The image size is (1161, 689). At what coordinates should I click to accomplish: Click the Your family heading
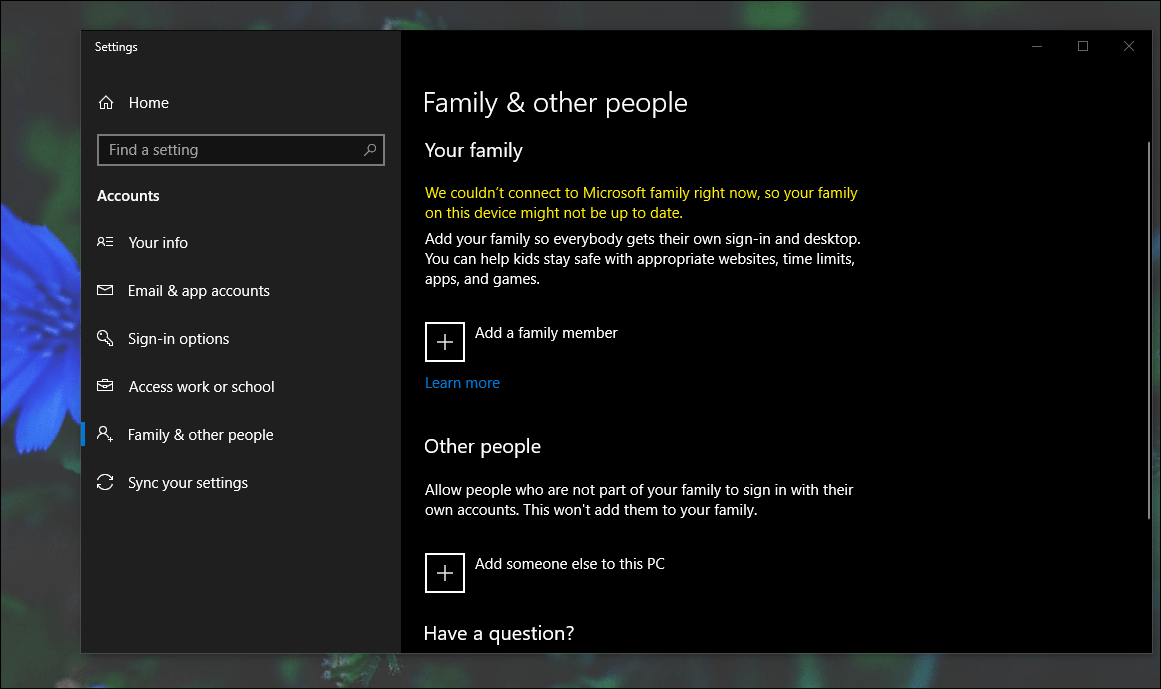click(x=474, y=150)
